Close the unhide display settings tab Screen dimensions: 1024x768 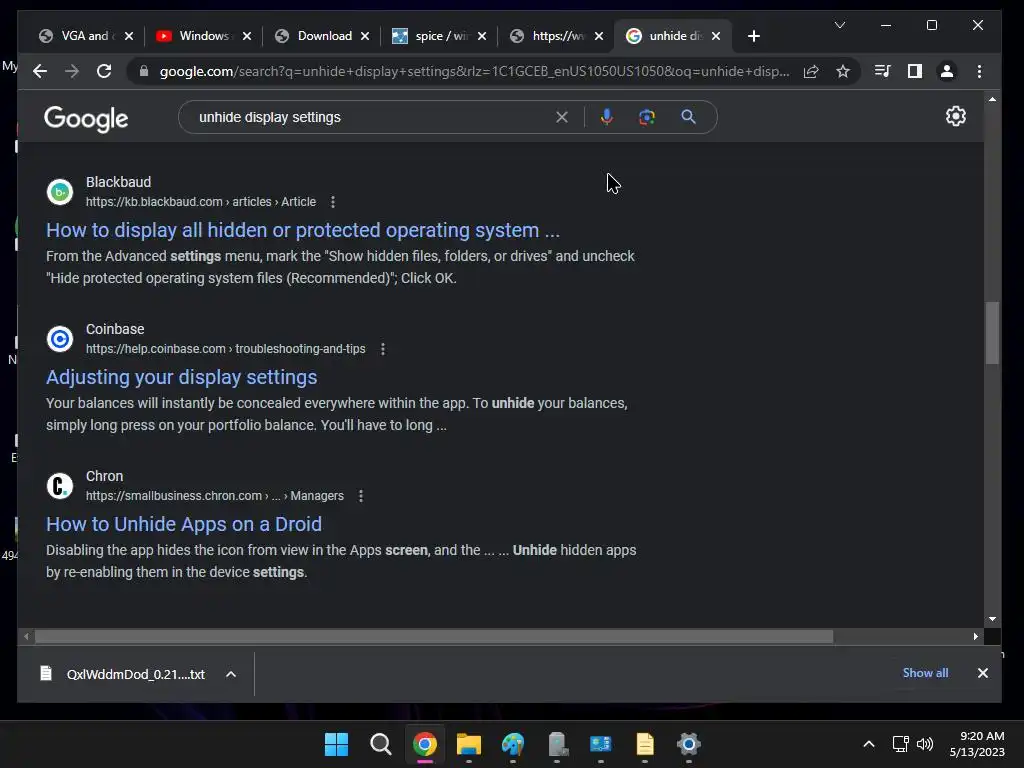coord(716,36)
